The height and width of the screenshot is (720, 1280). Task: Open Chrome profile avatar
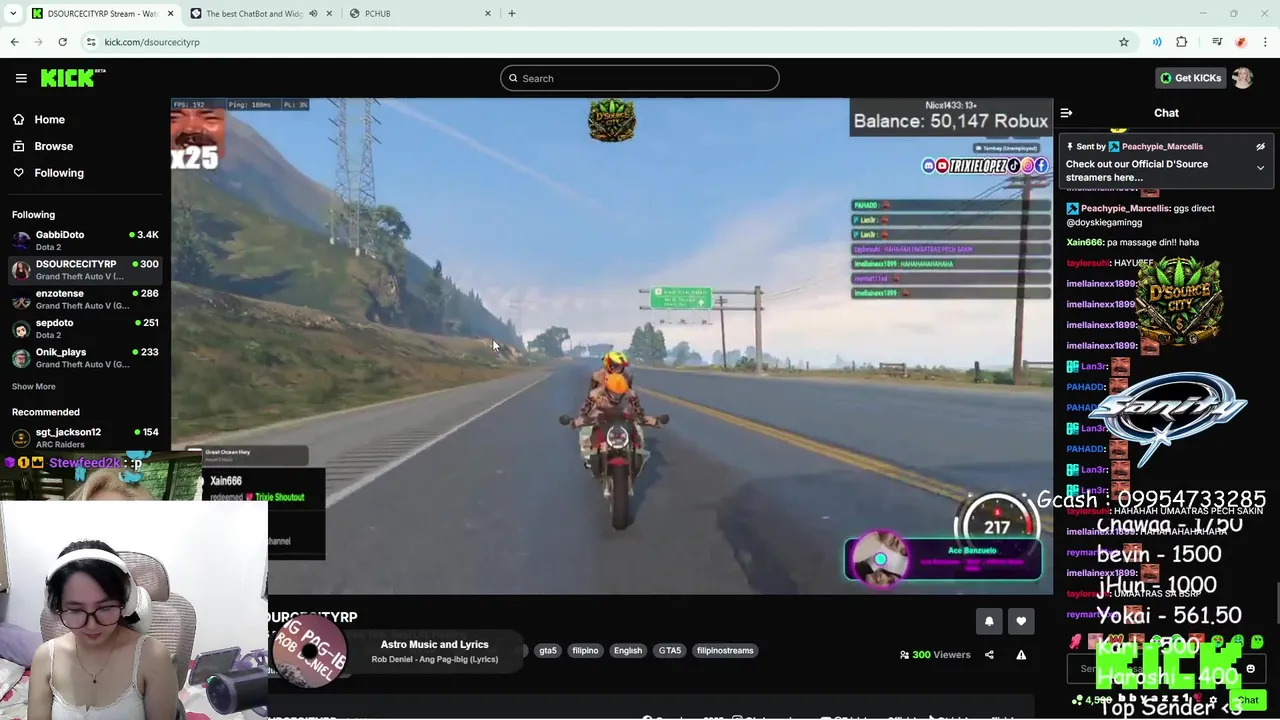(1241, 42)
